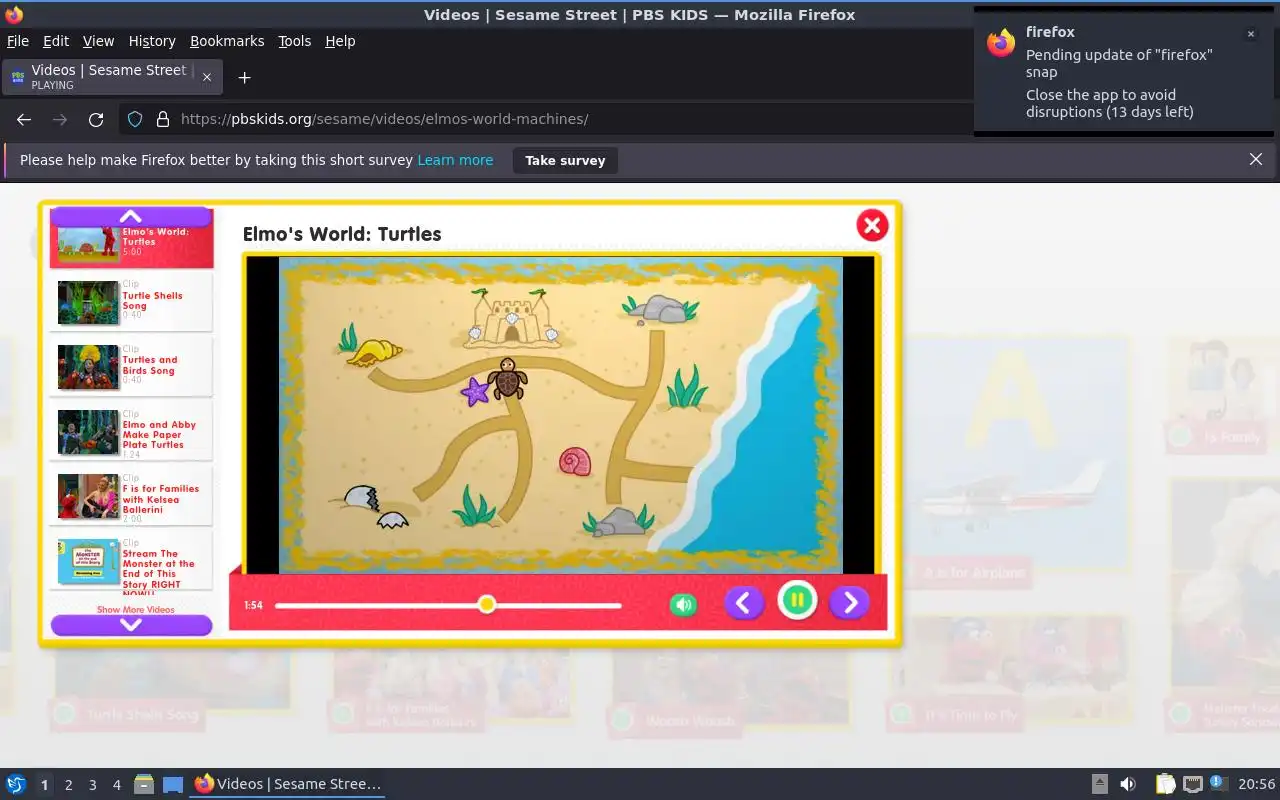Dismiss the firefox snap update notification
This screenshot has width=1280, height=800.
tap(1250, 34)
